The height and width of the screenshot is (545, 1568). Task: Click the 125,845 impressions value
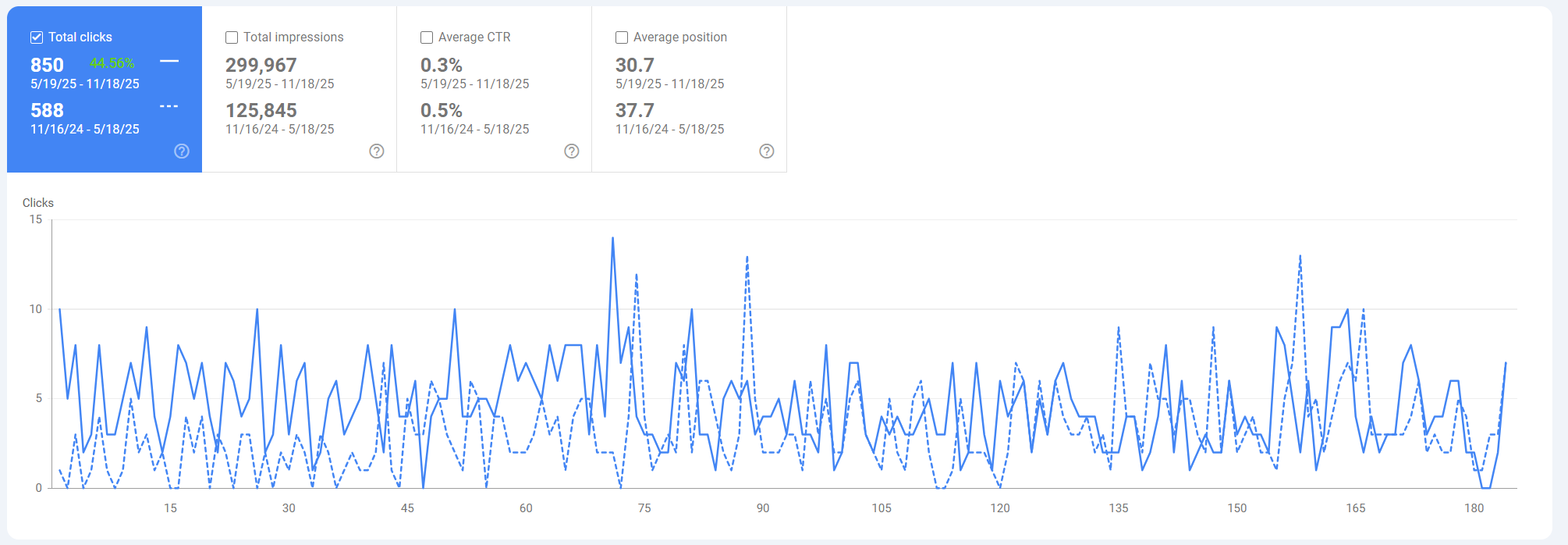[261, 110]
